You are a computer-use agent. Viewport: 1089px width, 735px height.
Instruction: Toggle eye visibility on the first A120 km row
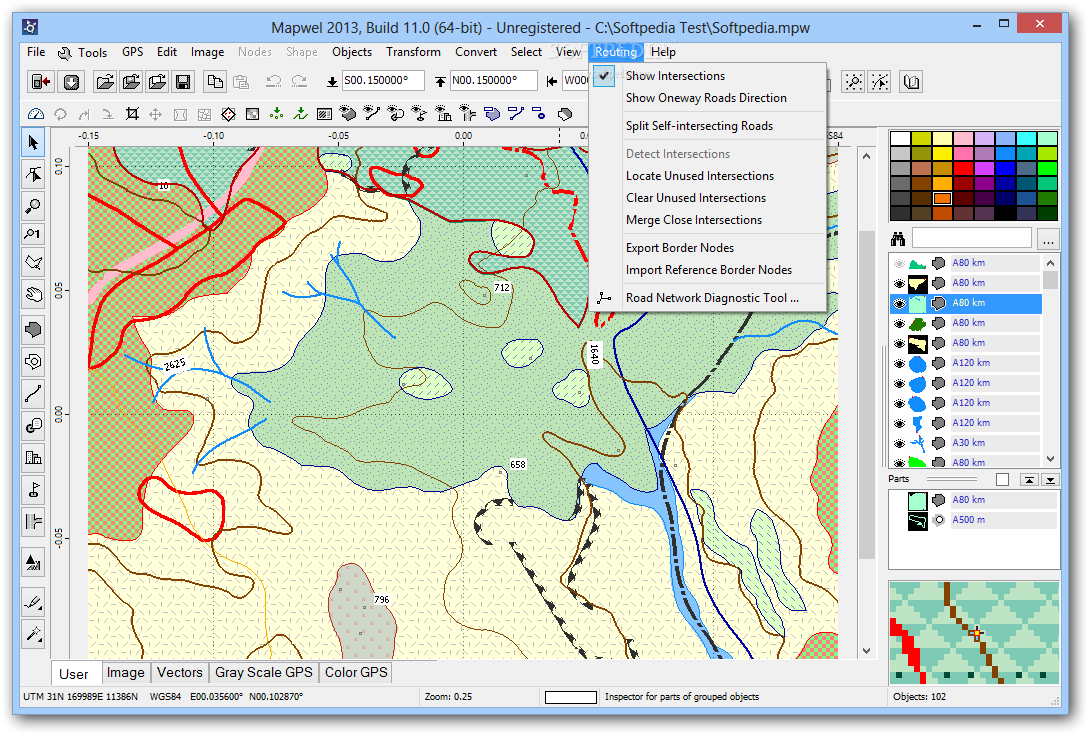coord(899,363)
